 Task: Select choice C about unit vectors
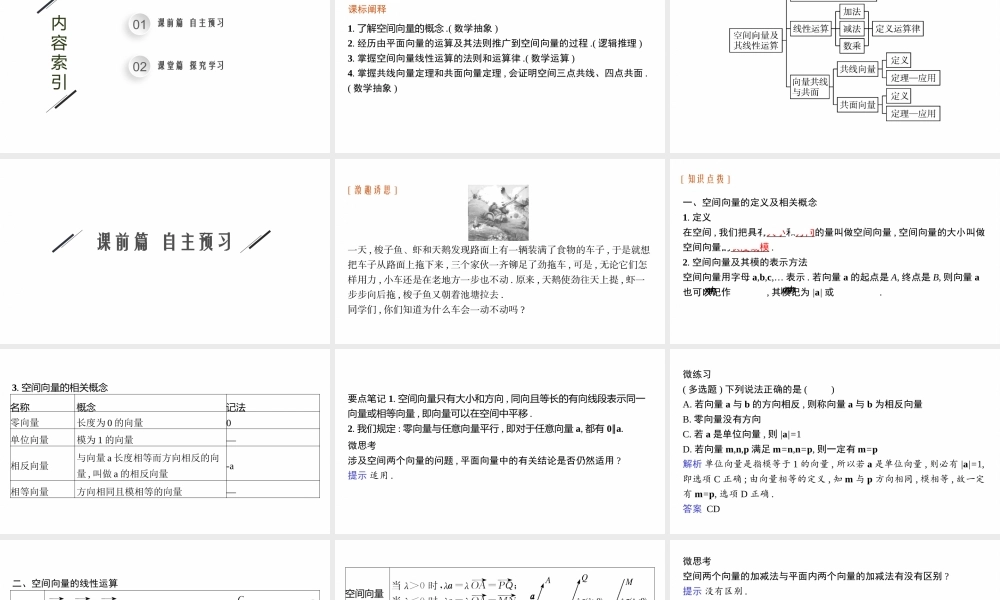[745, 432]
